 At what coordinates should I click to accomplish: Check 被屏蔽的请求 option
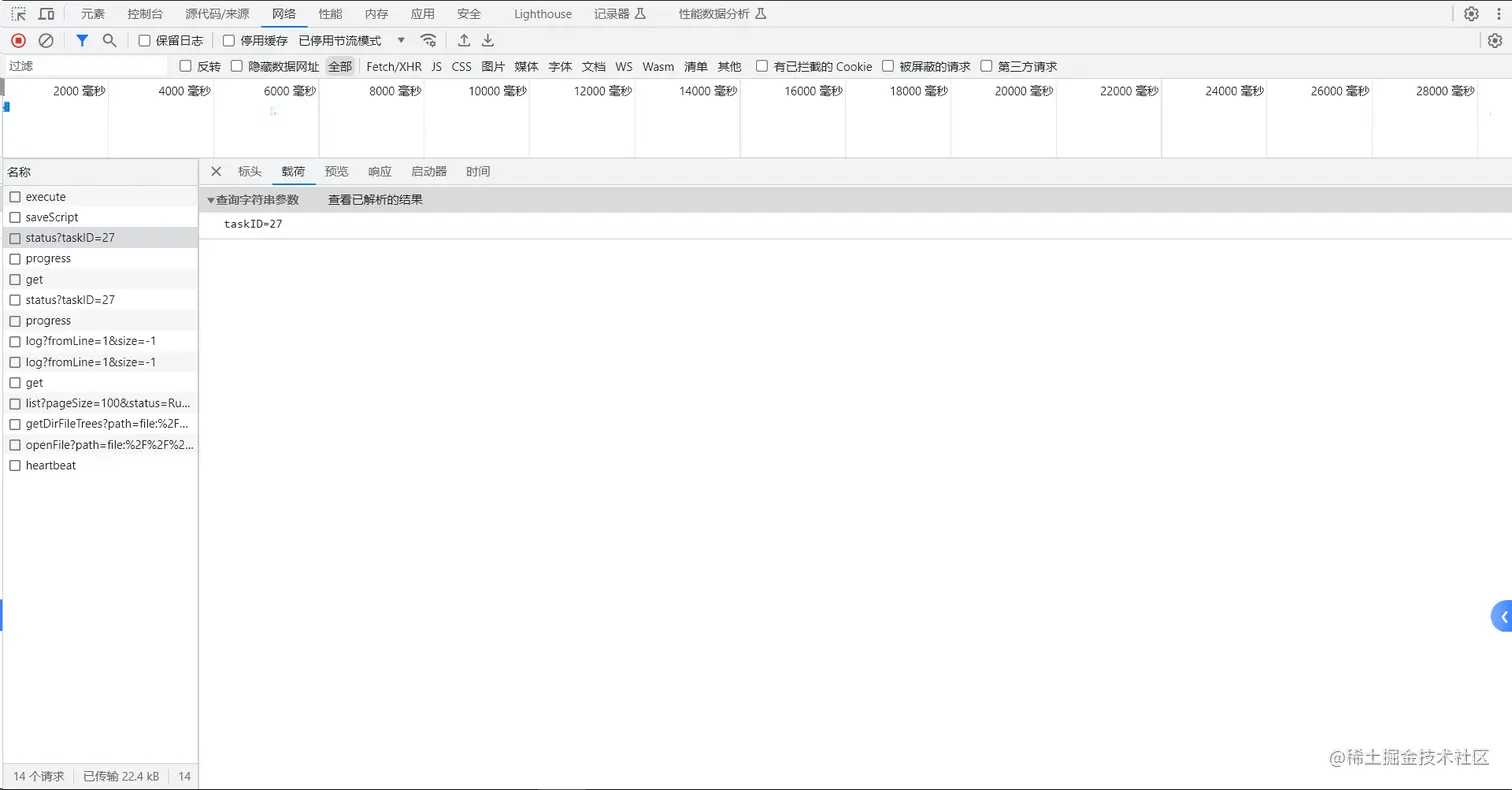(888, 66)
